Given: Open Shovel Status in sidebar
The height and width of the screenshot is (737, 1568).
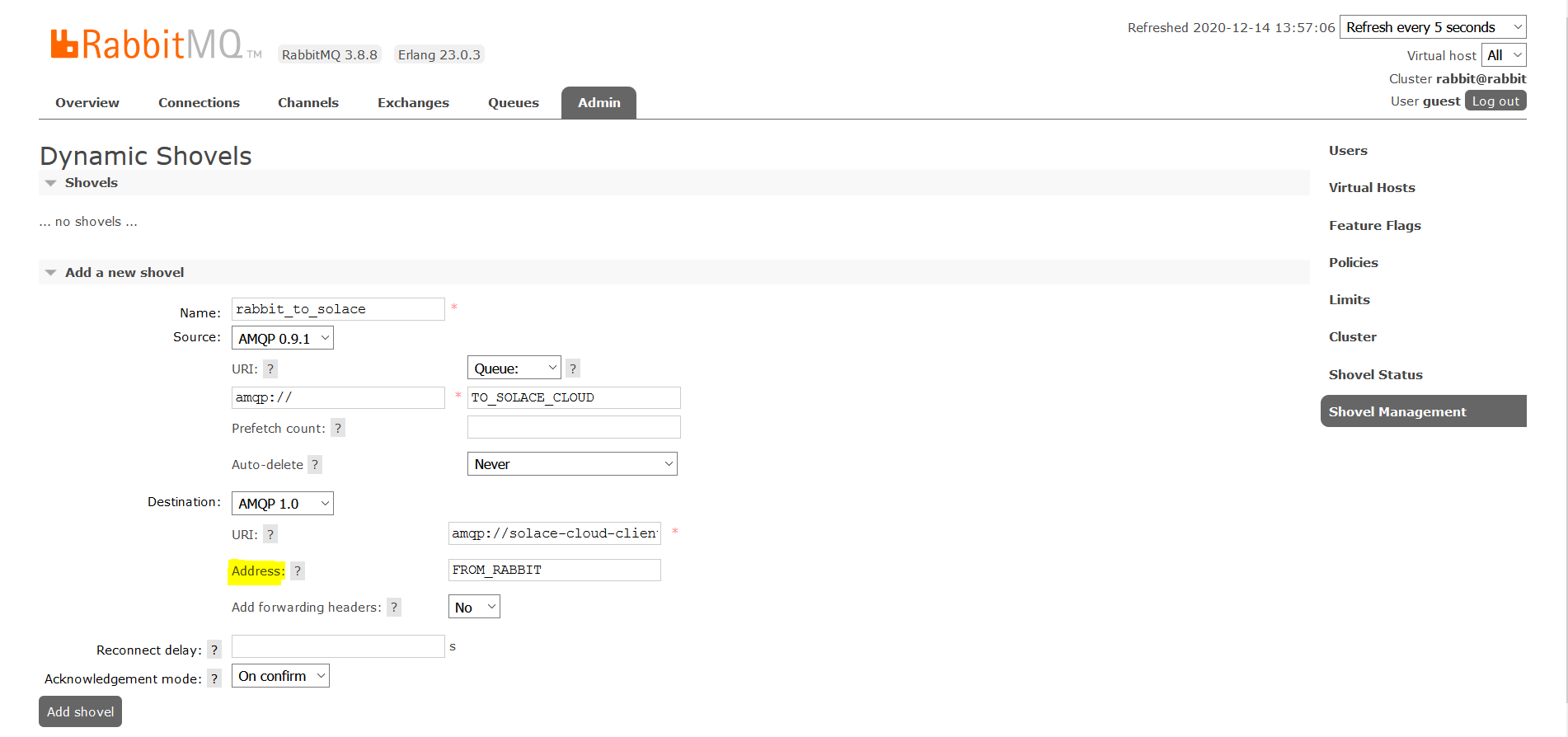Looking at the screenshot, I should (x=1375, y=375).
